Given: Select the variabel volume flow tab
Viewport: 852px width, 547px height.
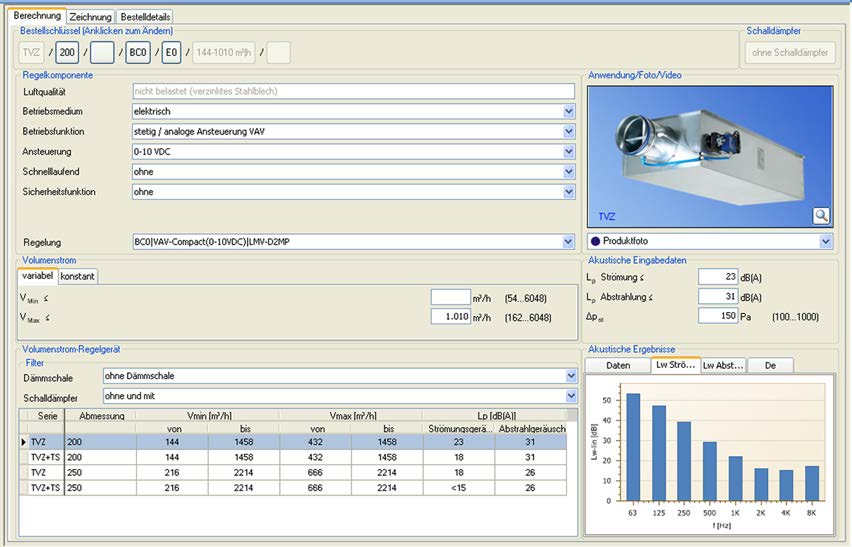Looking at the screenshot, I should (37, 275).
